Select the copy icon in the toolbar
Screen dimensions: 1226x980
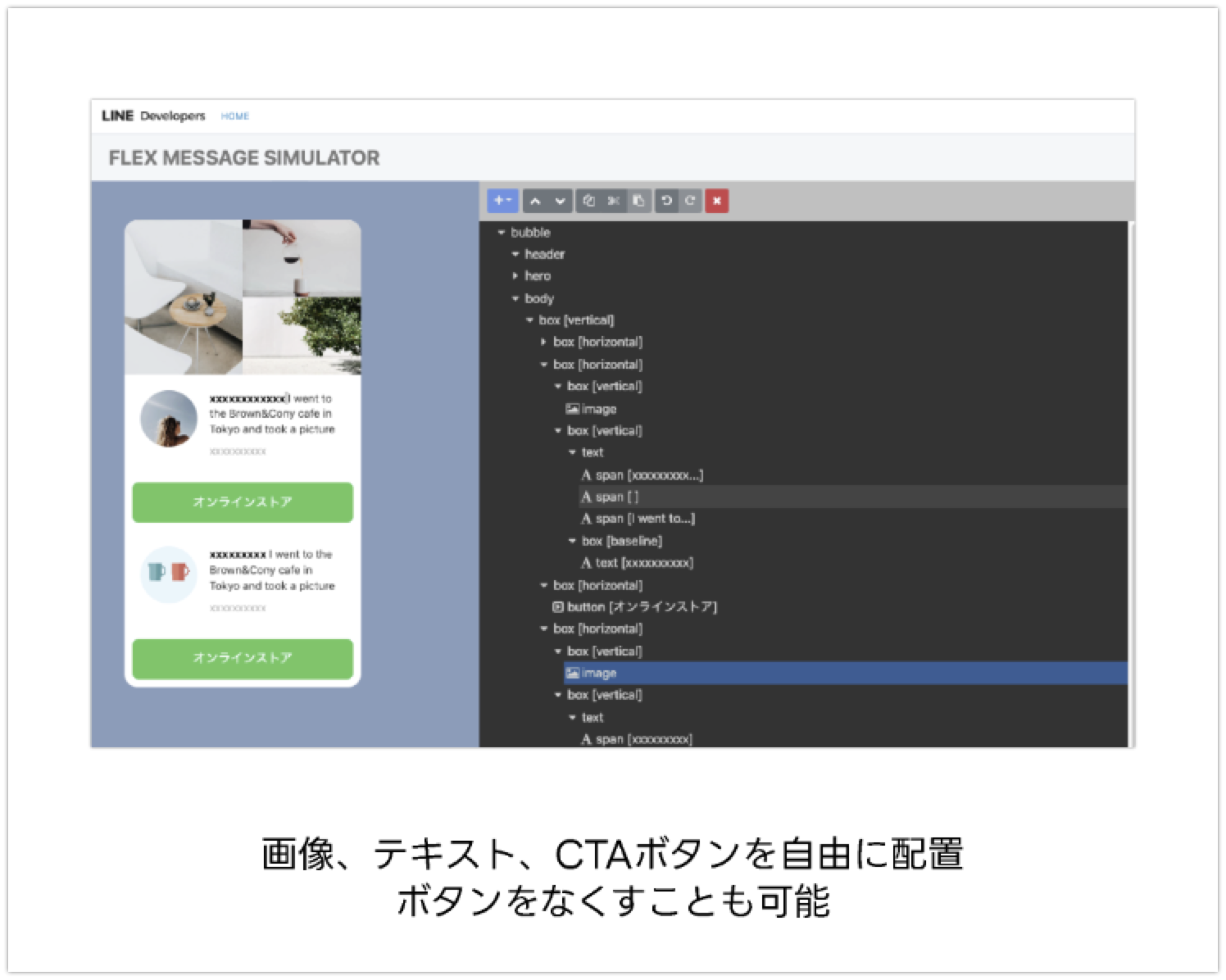588,201
